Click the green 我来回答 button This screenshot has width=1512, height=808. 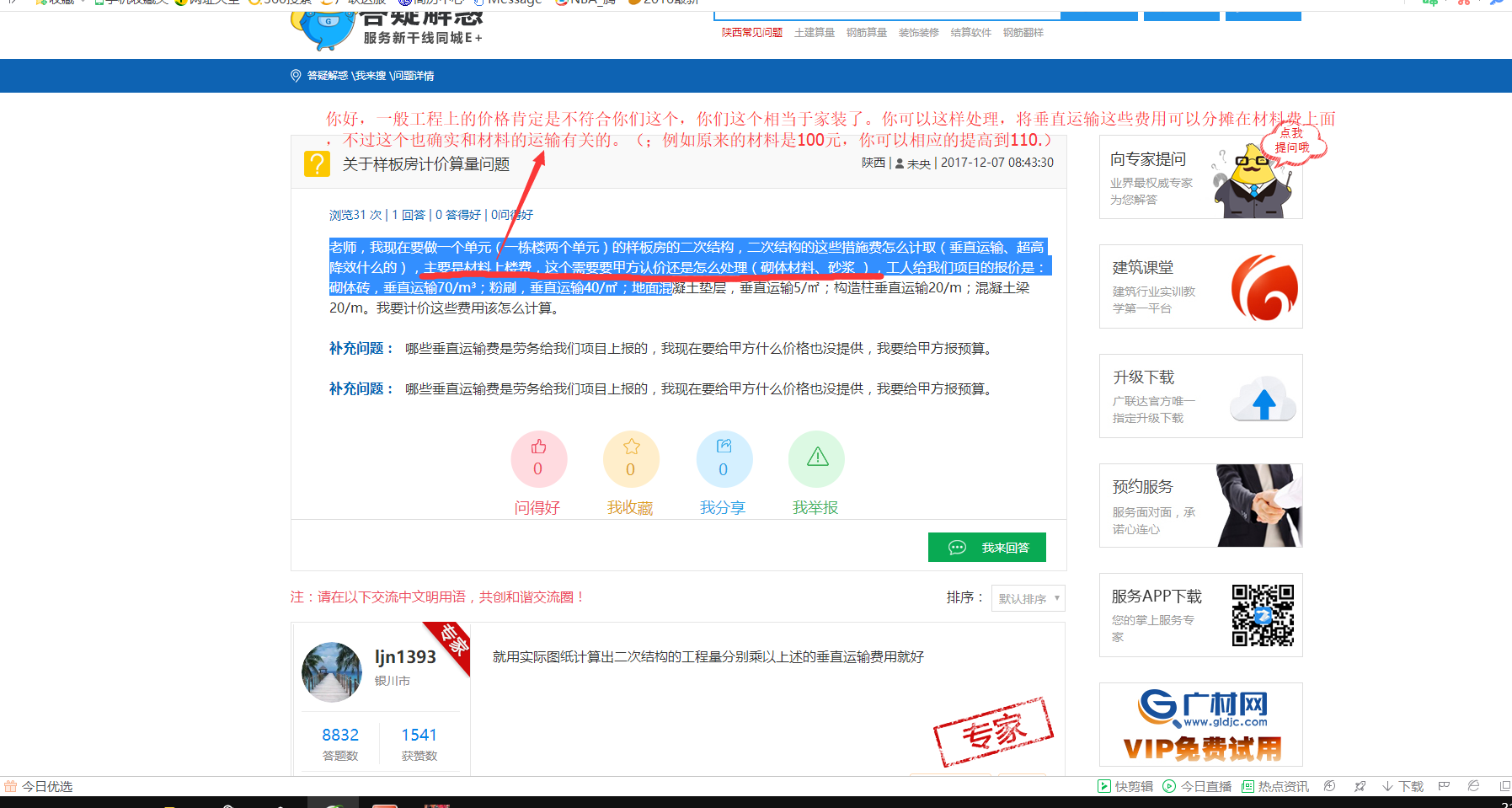coord(987,547)
